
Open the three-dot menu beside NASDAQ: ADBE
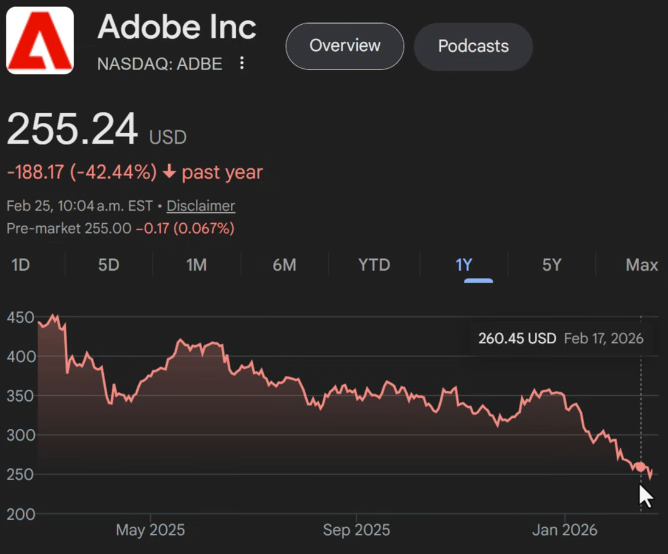pos(242,64)
